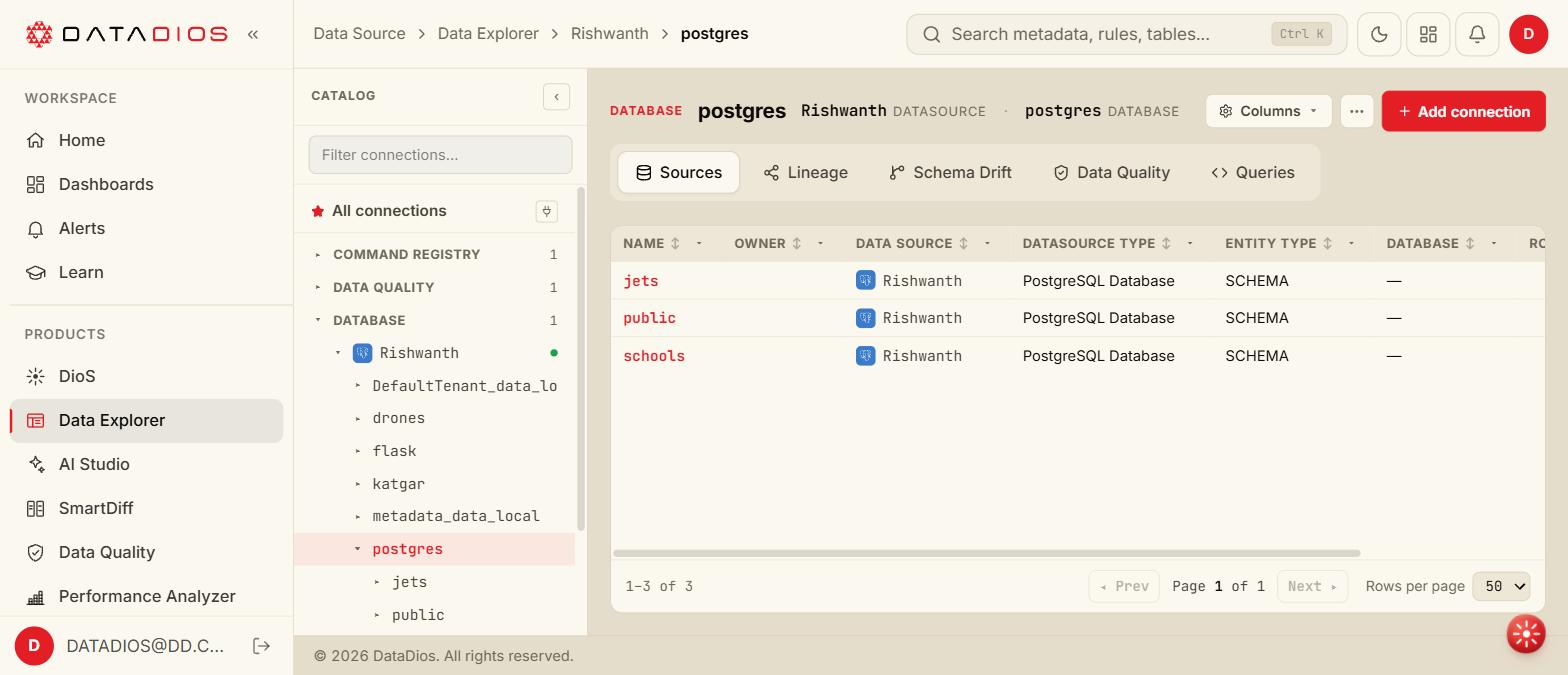Sort by DATABASE column arrows icon
1568x675 pixels.
pos(1470,244)
